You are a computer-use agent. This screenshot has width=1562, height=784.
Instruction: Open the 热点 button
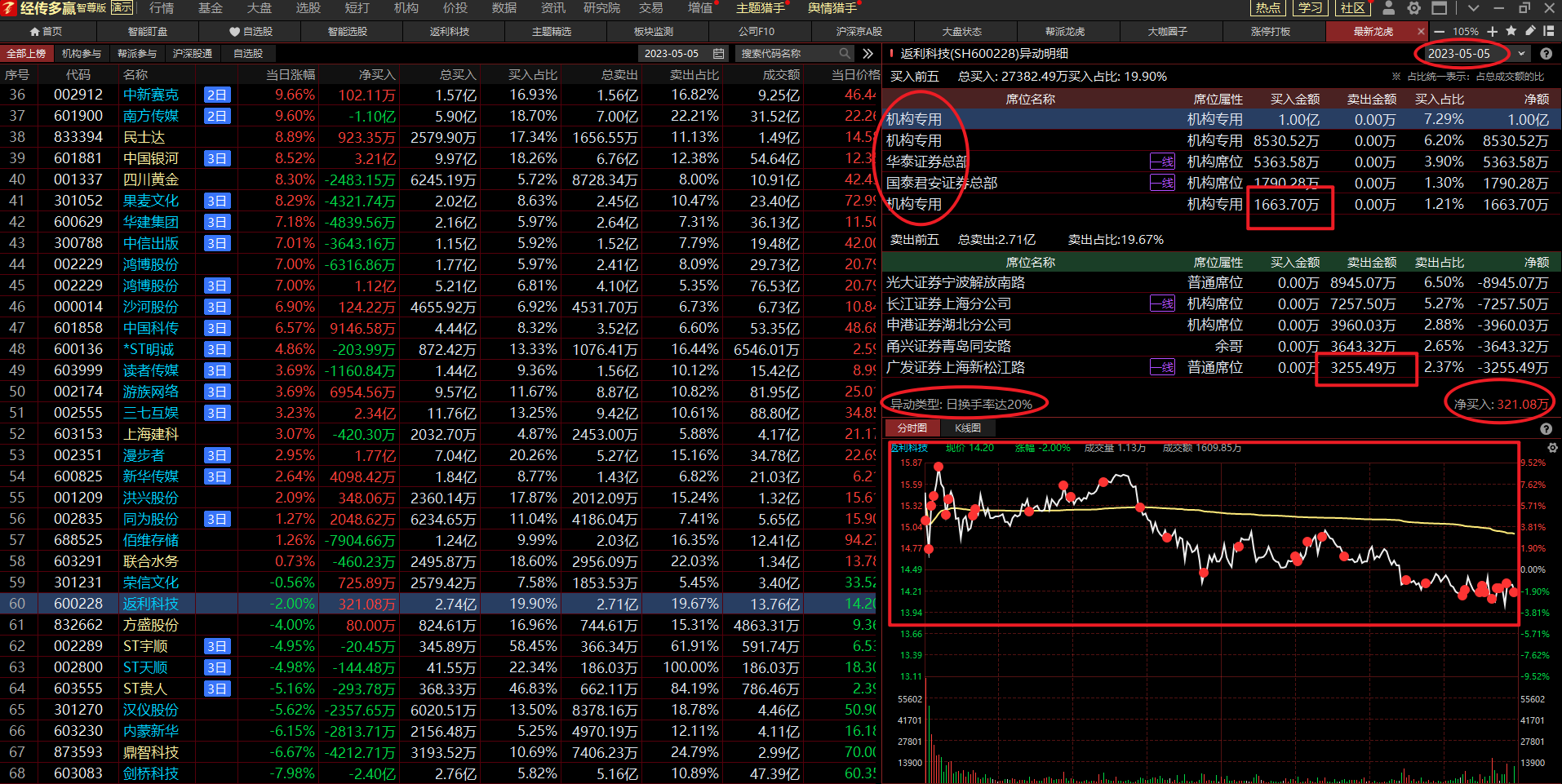coord(1267,8)
